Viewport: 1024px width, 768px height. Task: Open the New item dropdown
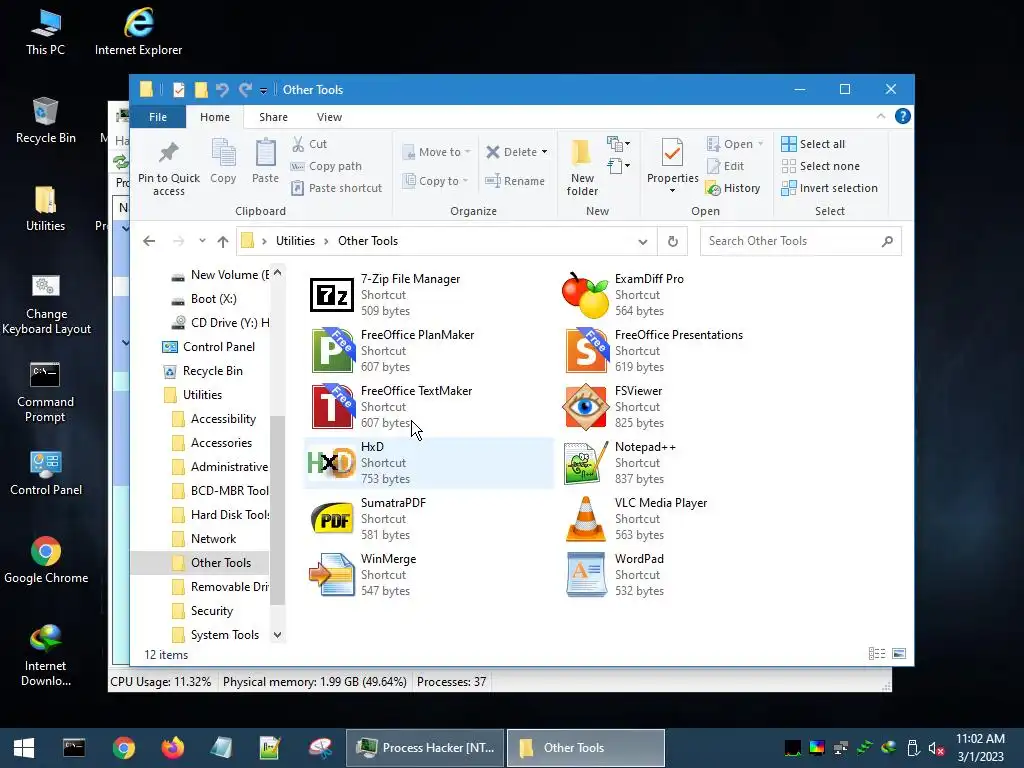[x=618, y=143]
